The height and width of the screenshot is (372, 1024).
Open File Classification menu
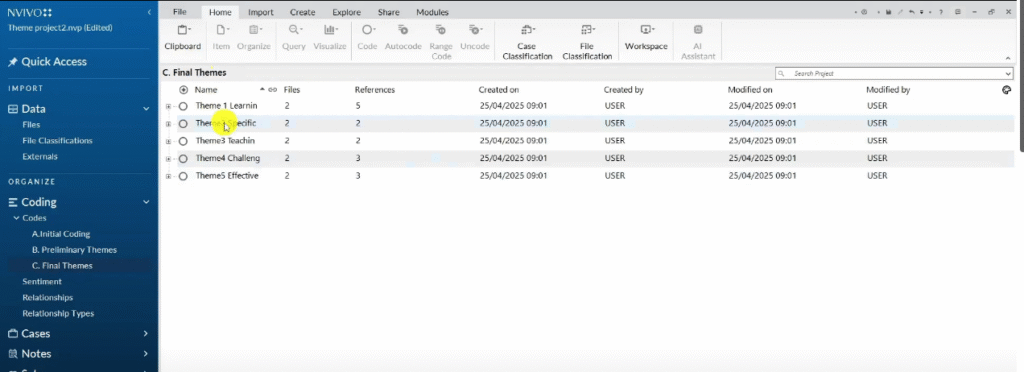coord(587,42)
